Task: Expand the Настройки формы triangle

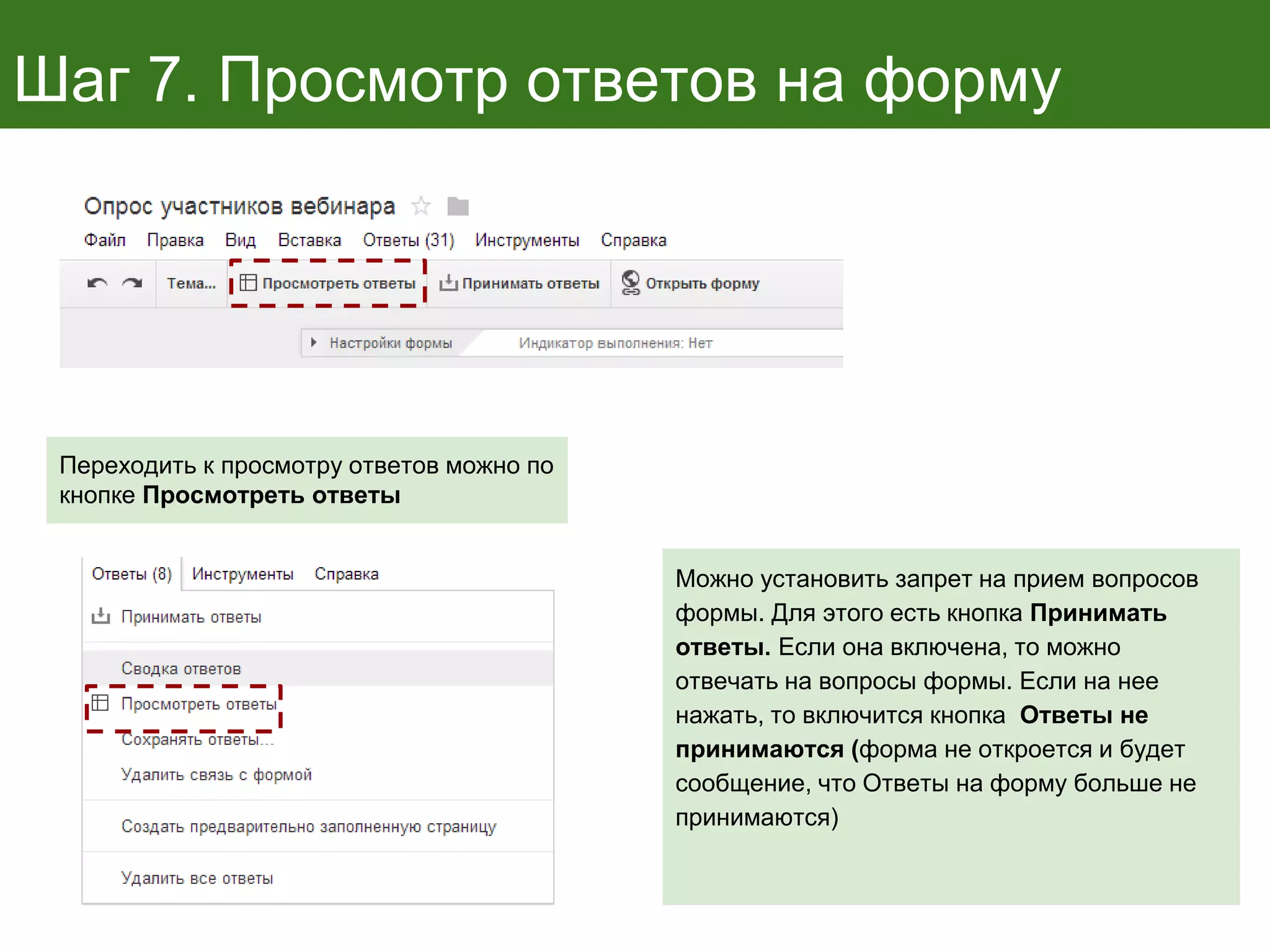Action: (314, 342)
